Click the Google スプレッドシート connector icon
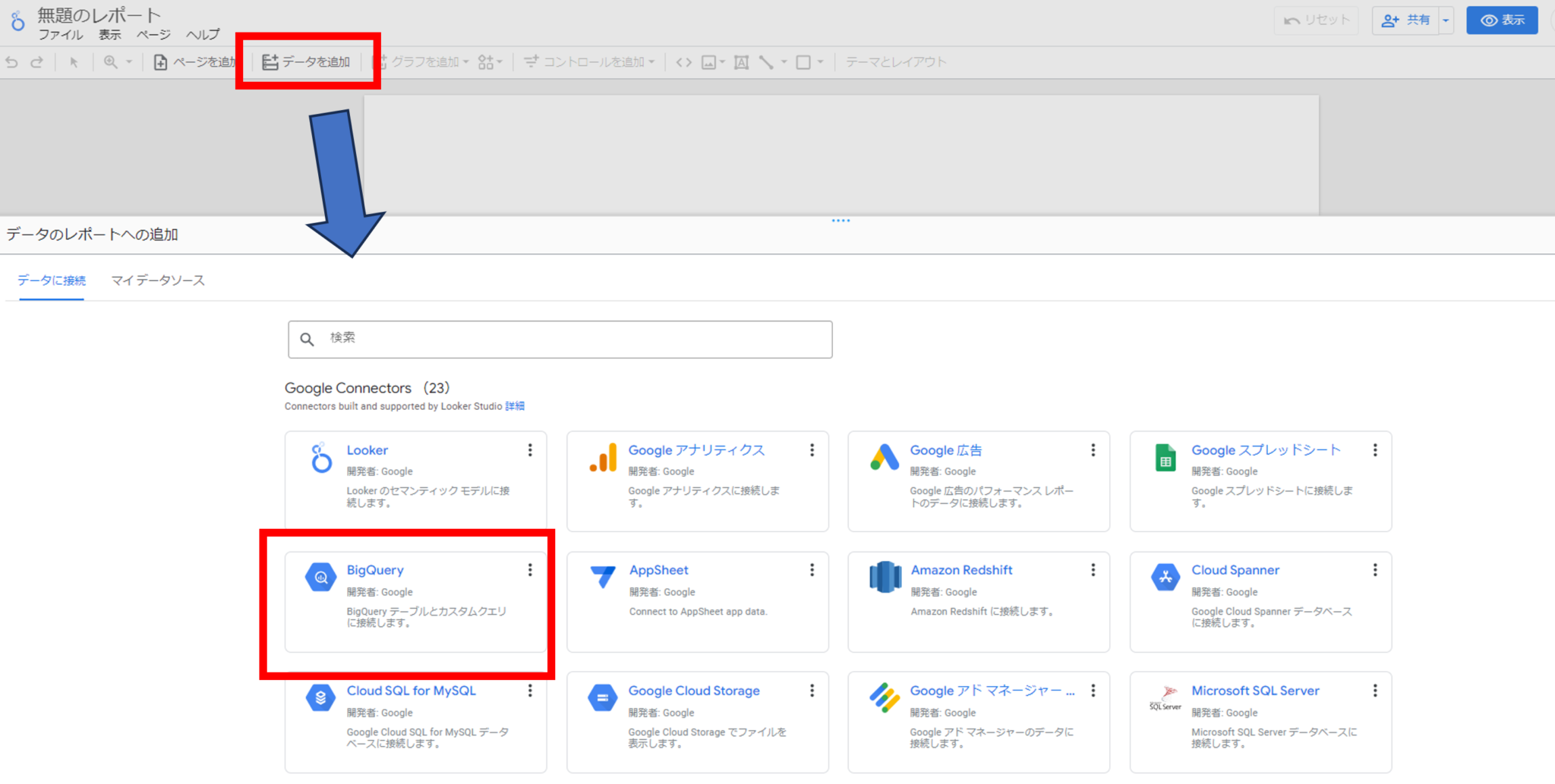This screenshot has width=1555, height=784. point(1165,458)
